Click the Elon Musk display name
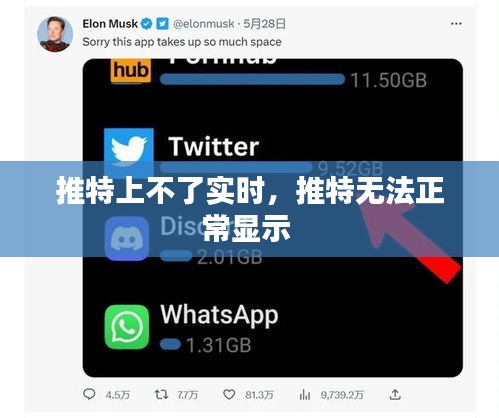 tap(110, 24)
